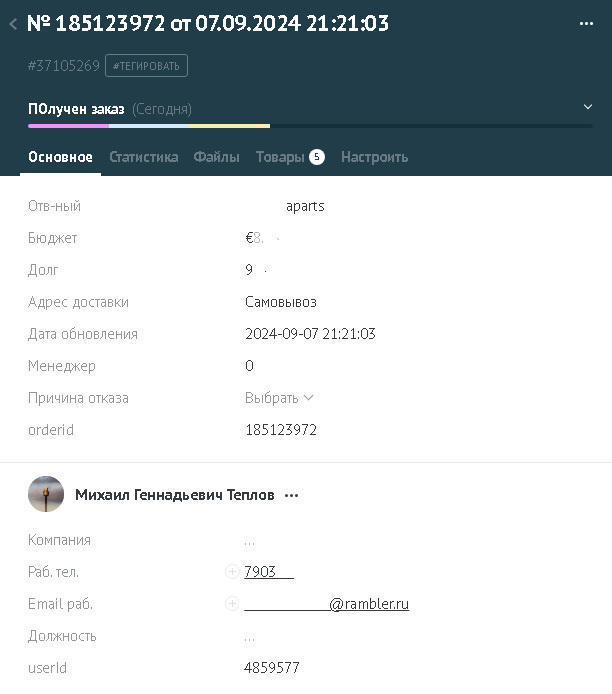This screenshot has width=612, height=694.
Task: Go to the Настроить tab
Action: point(374,157)
